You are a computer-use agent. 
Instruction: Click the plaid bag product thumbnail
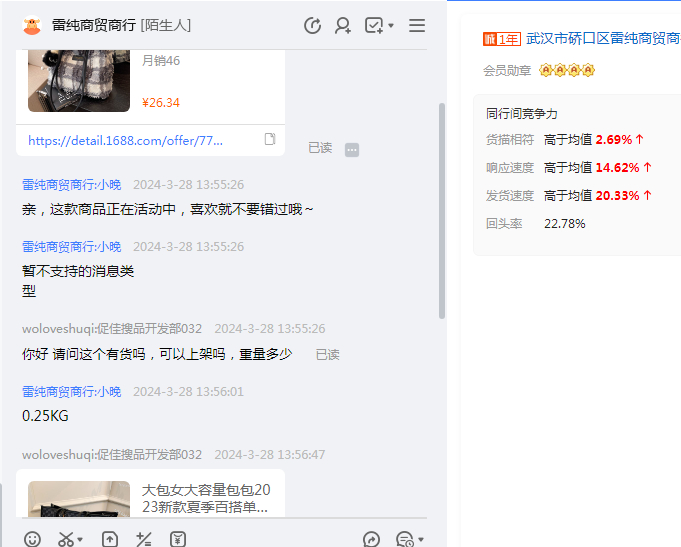tap(79, 81)
